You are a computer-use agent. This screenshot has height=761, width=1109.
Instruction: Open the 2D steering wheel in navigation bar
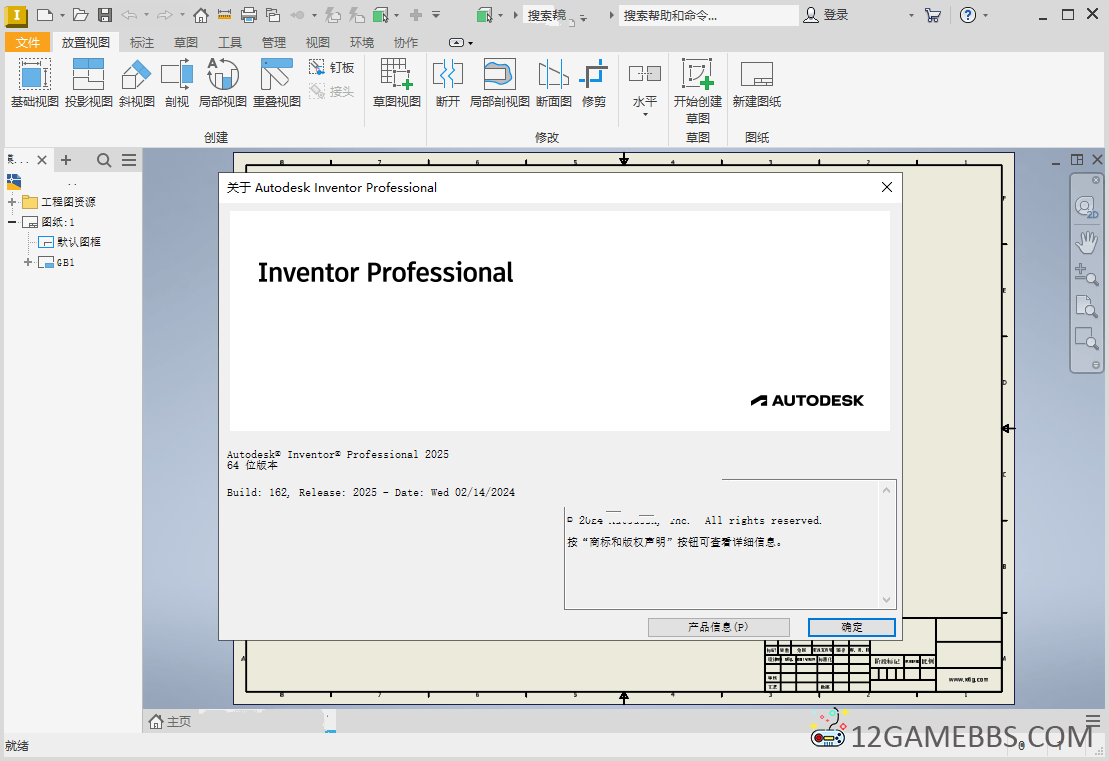coord(1086,207)
